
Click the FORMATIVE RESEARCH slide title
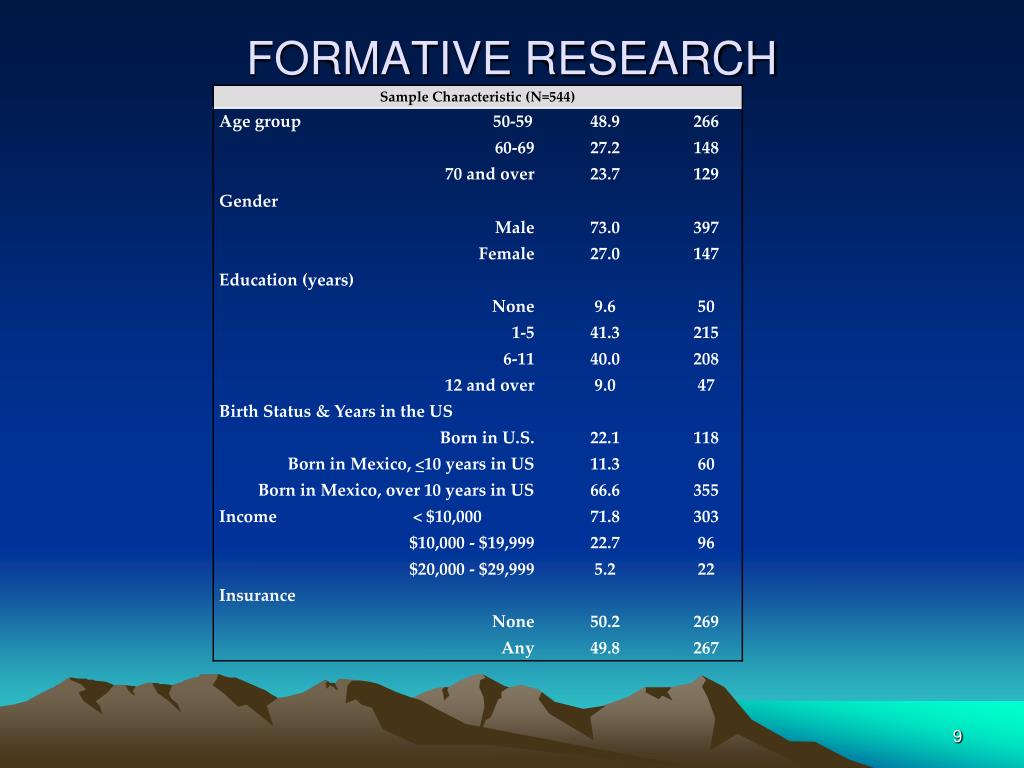(x=512, y=58)
